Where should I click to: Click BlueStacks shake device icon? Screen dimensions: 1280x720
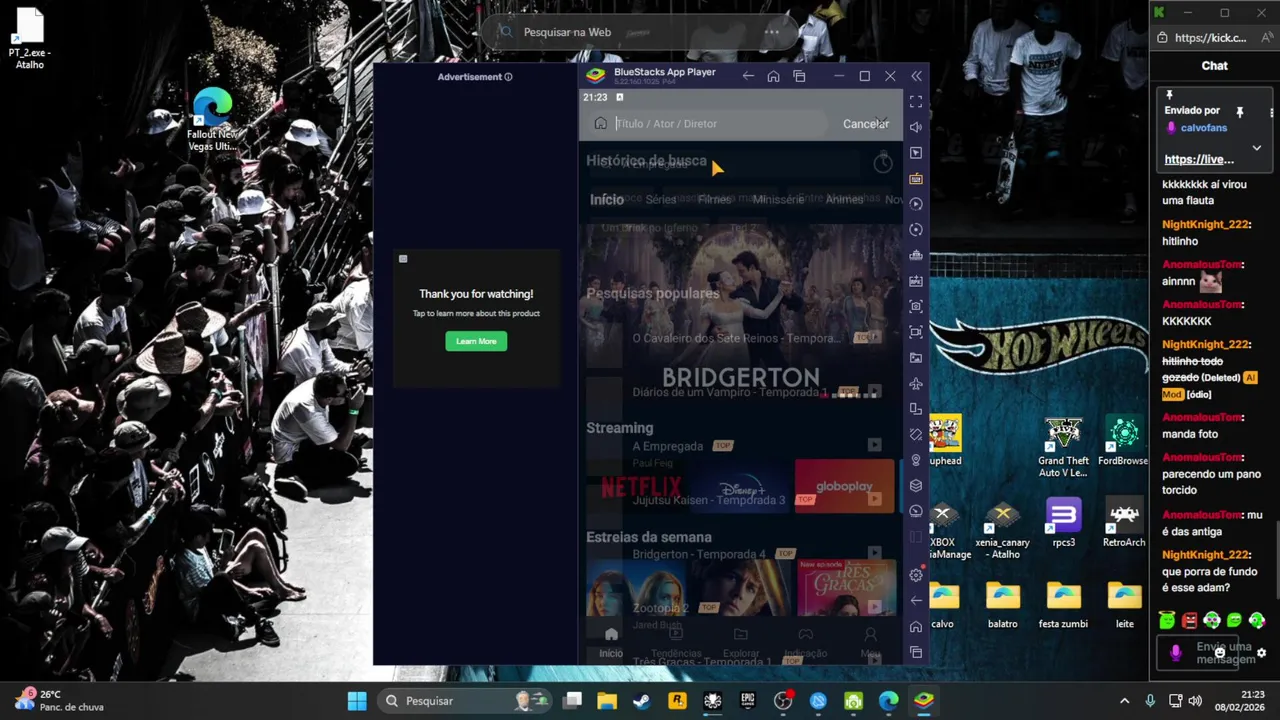916,434
